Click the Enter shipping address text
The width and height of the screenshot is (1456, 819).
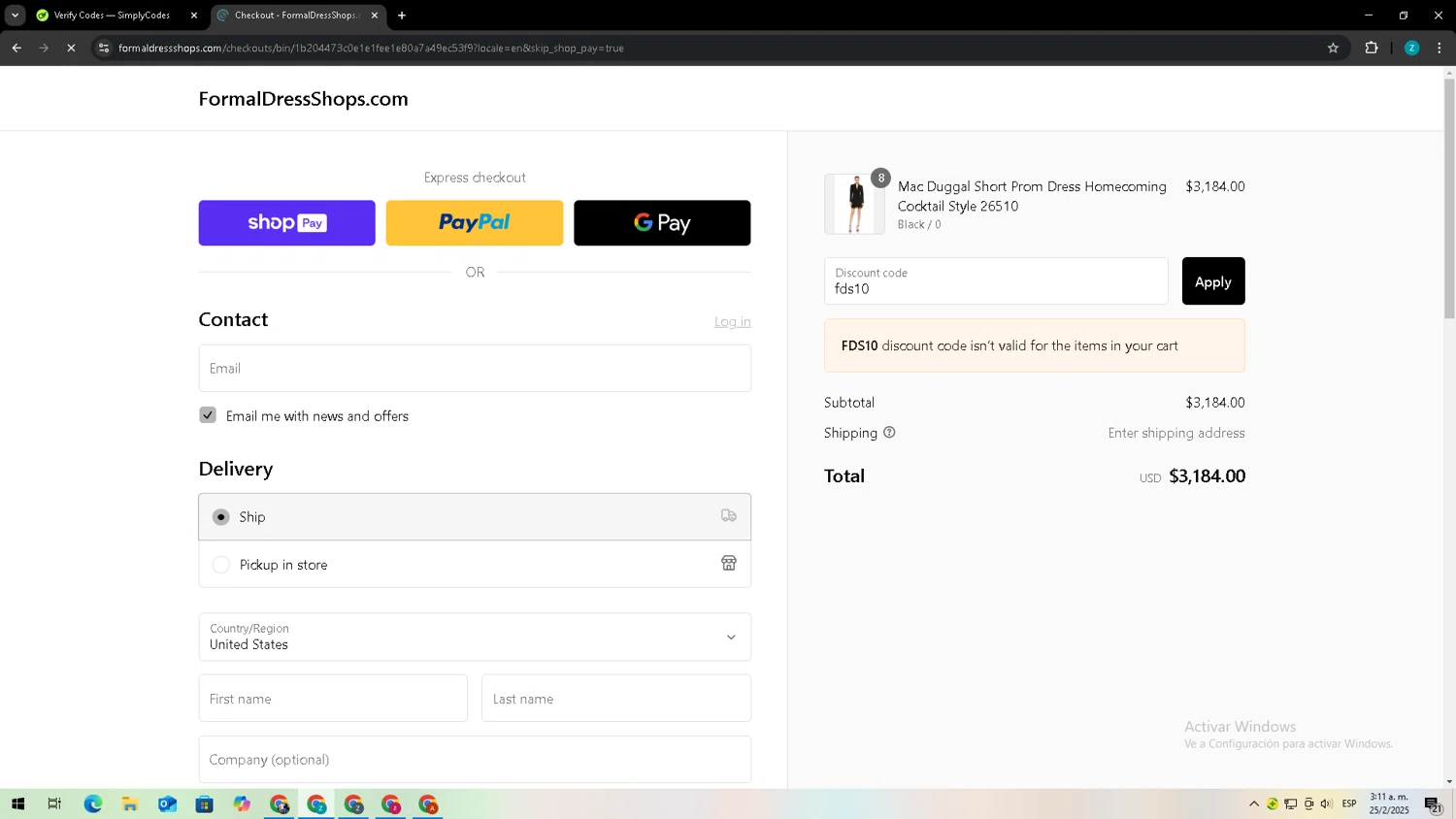pos(1176,434)
